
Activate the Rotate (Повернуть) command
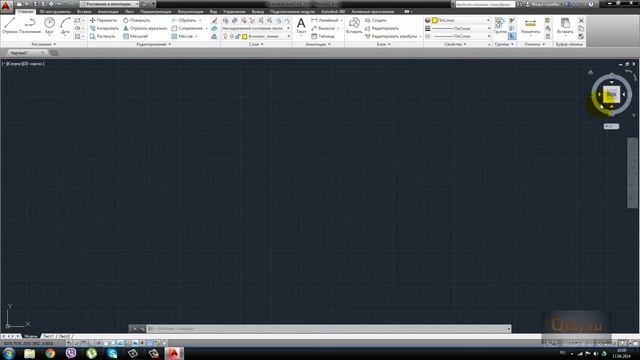point(137,20)
